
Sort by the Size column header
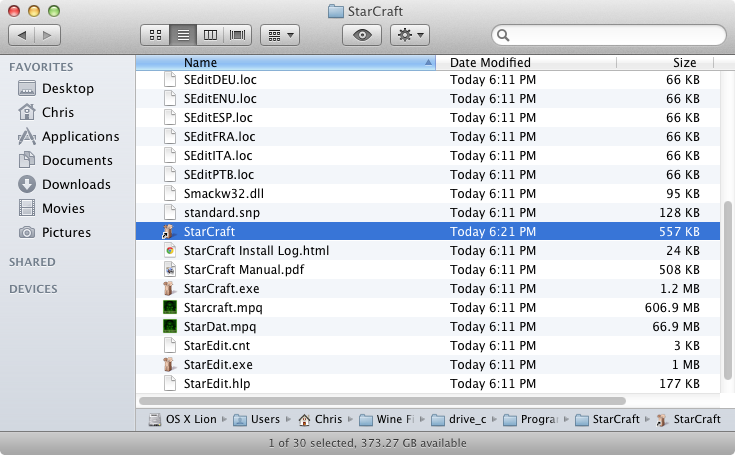tap(665, 63)
